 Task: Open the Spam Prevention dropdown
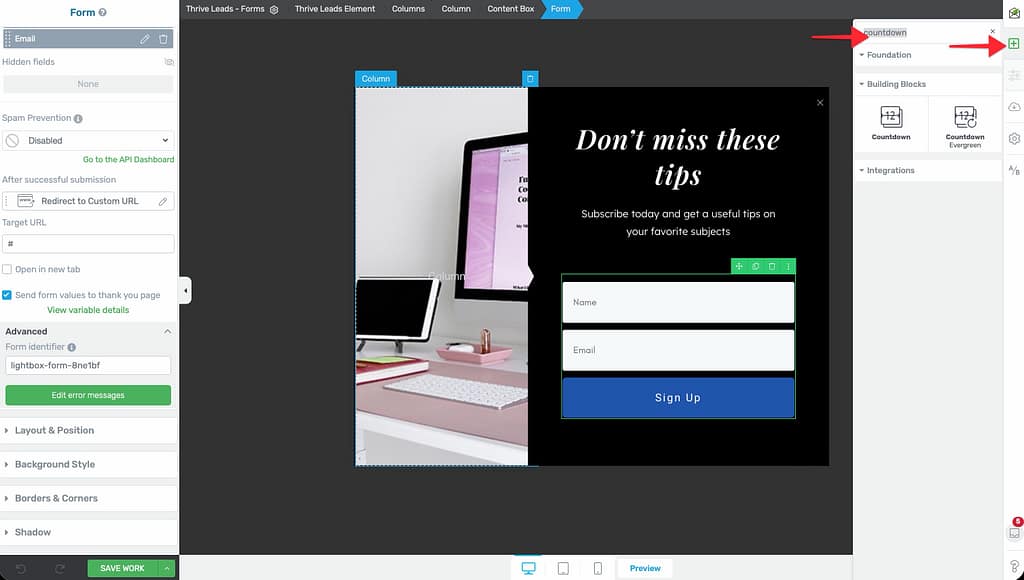point(88,141)
